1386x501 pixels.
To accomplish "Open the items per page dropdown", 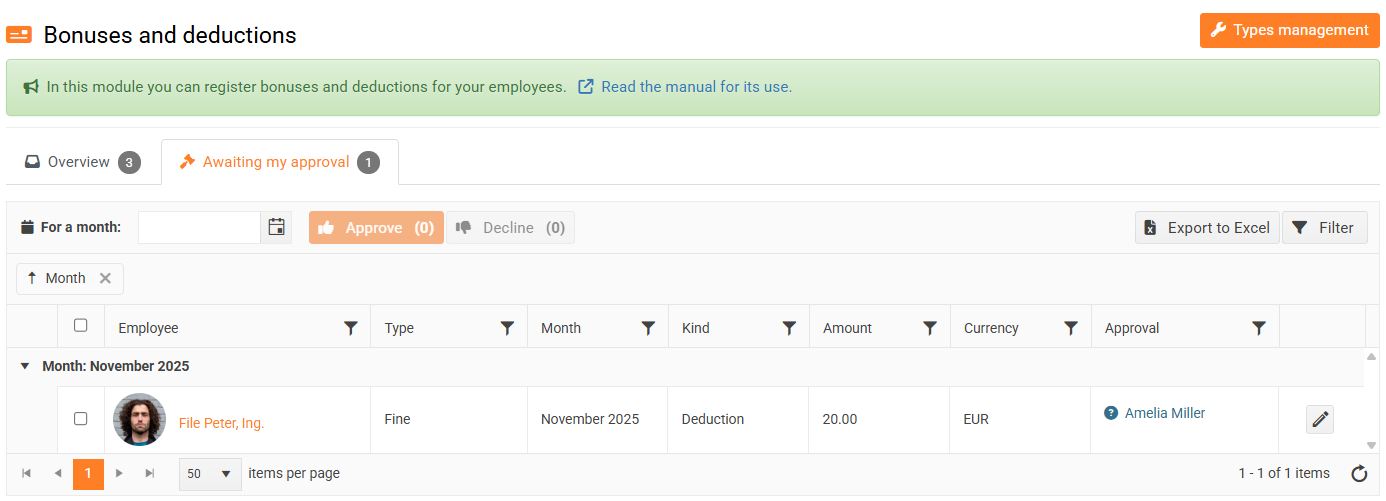I will click(x=210, y=474).
